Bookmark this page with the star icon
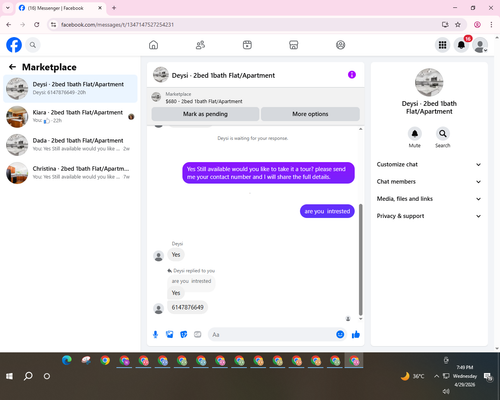500x400 pixels. point(458,24)
